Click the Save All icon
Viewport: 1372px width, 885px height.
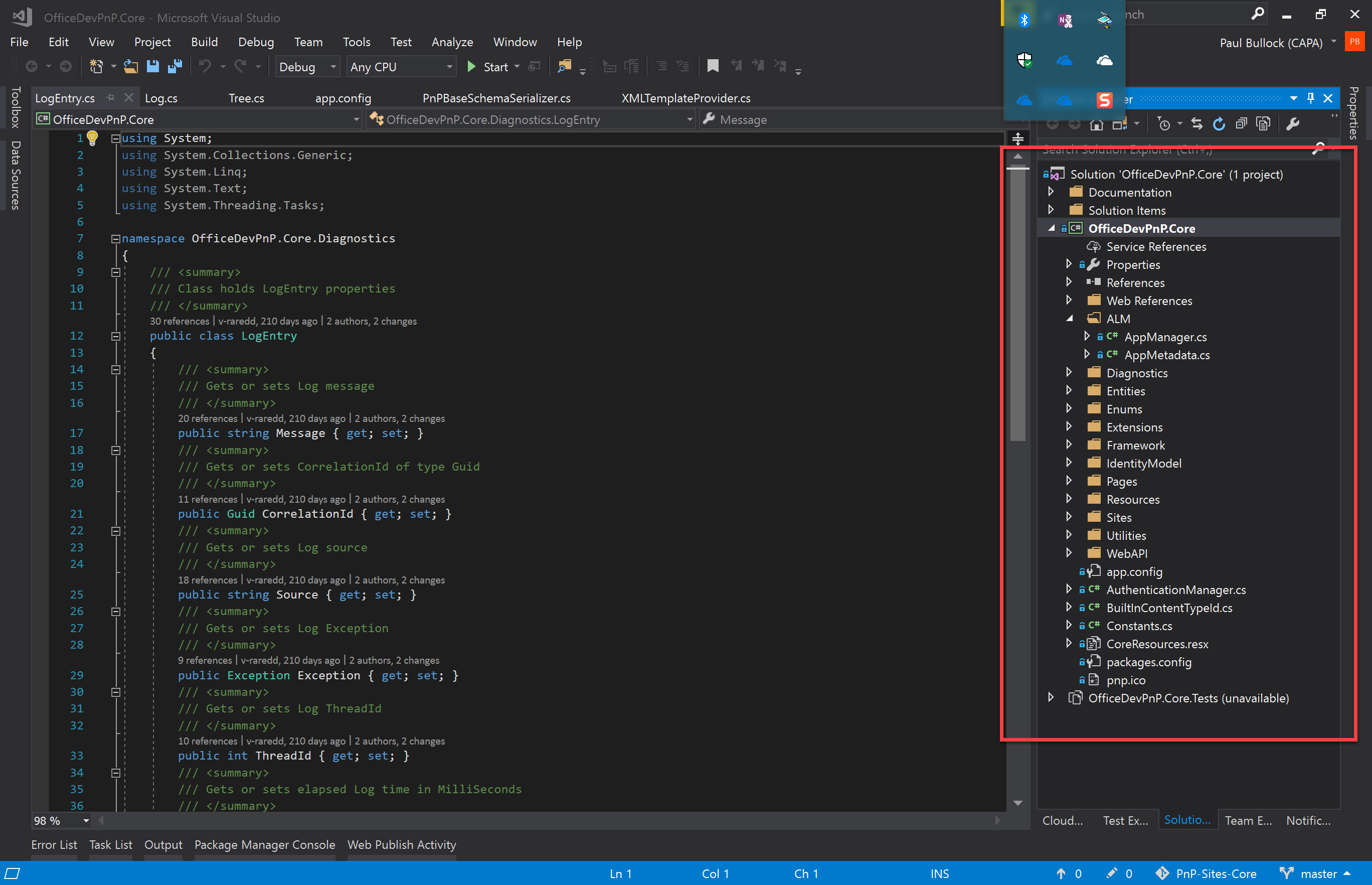pyautogui.click(x=175, y=66)
